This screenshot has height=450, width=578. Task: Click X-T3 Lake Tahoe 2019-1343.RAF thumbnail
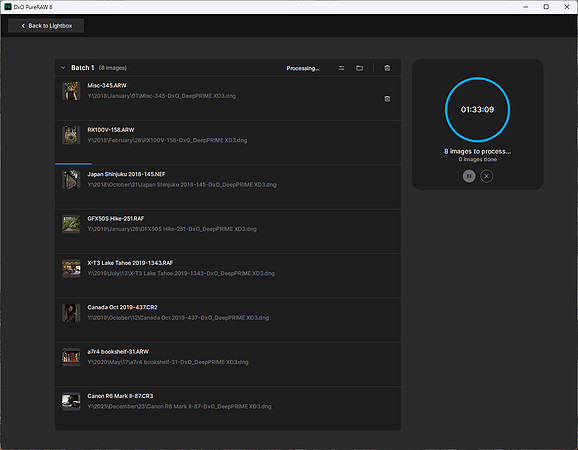(71, 268)
